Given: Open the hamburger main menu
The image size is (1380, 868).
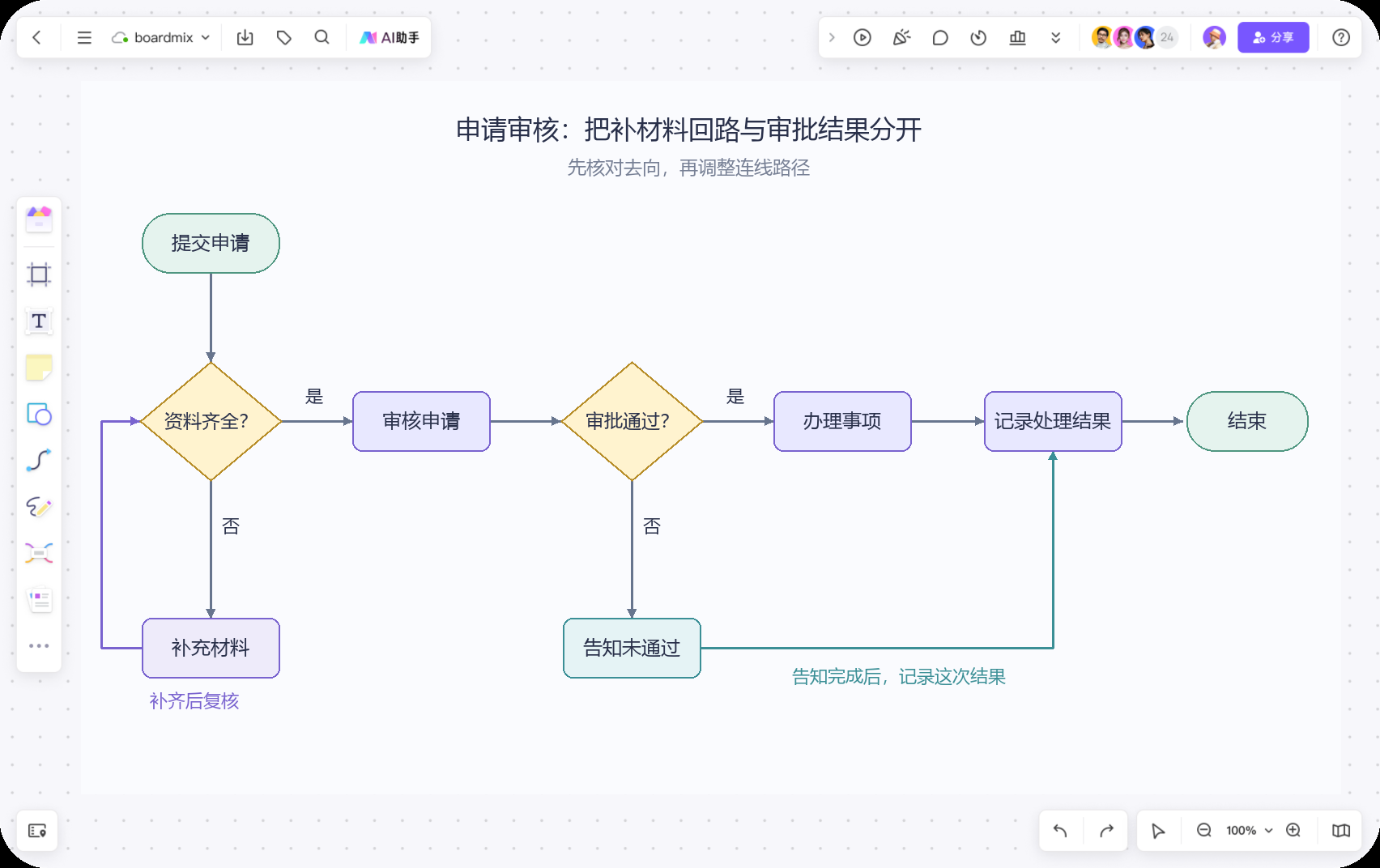Looking at the screenshot, I should tap(84, 37).
